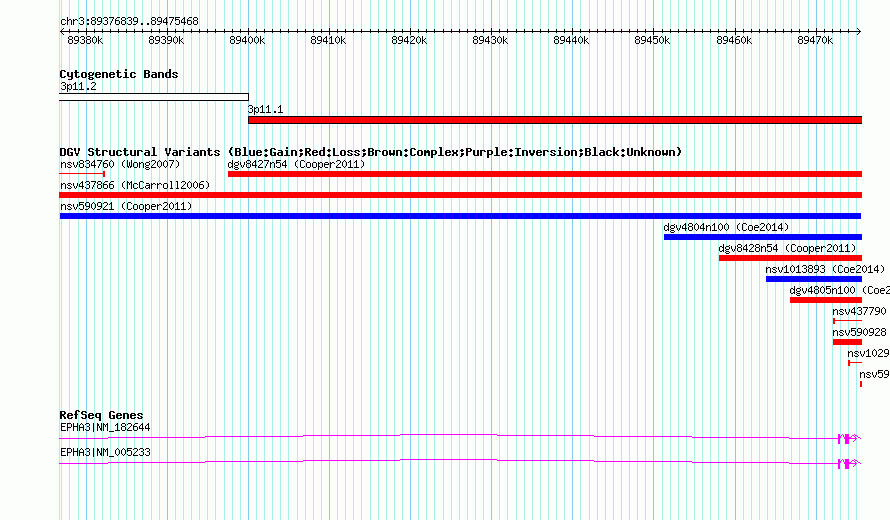The width and height of the screenshot is (890, 520).
Task: Click the 3p11.1 band text label
Action: 265,109
